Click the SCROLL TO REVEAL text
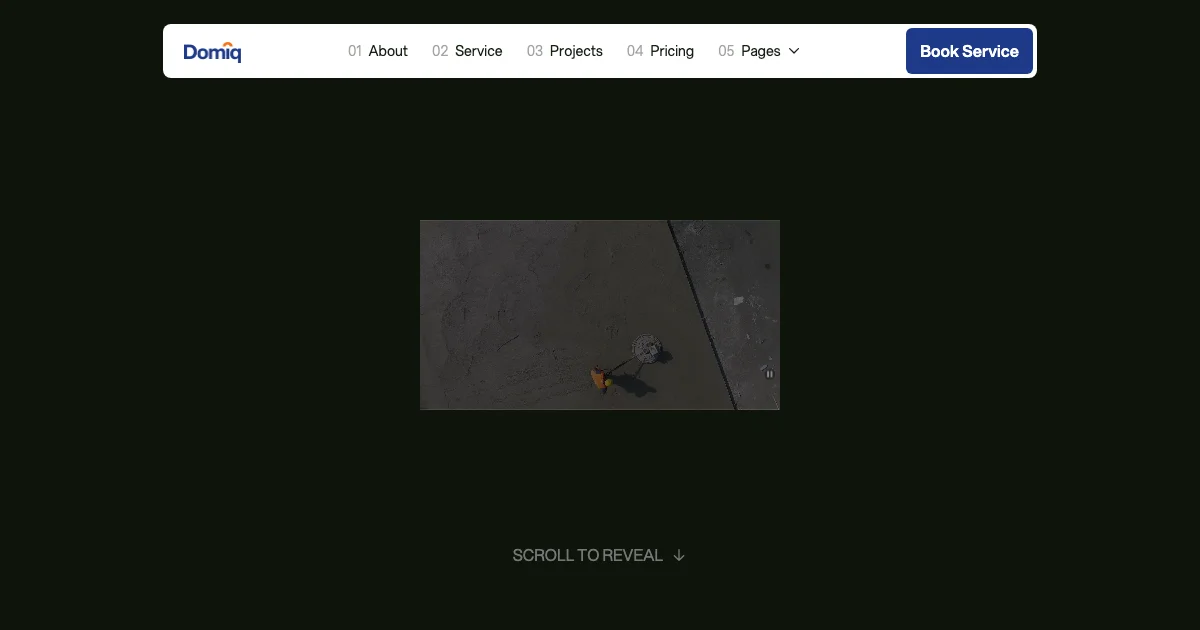Viewport: 1200px width, 630px height. (x=588, y=555)
